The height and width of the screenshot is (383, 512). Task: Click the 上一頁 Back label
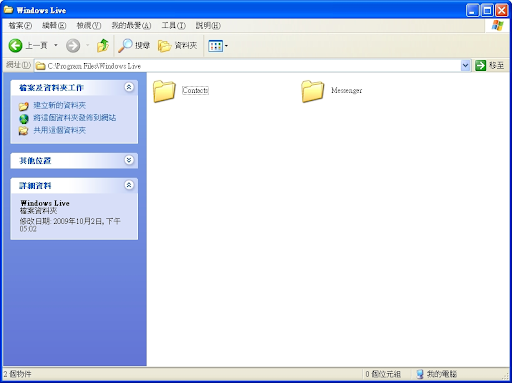pos(37,45)
